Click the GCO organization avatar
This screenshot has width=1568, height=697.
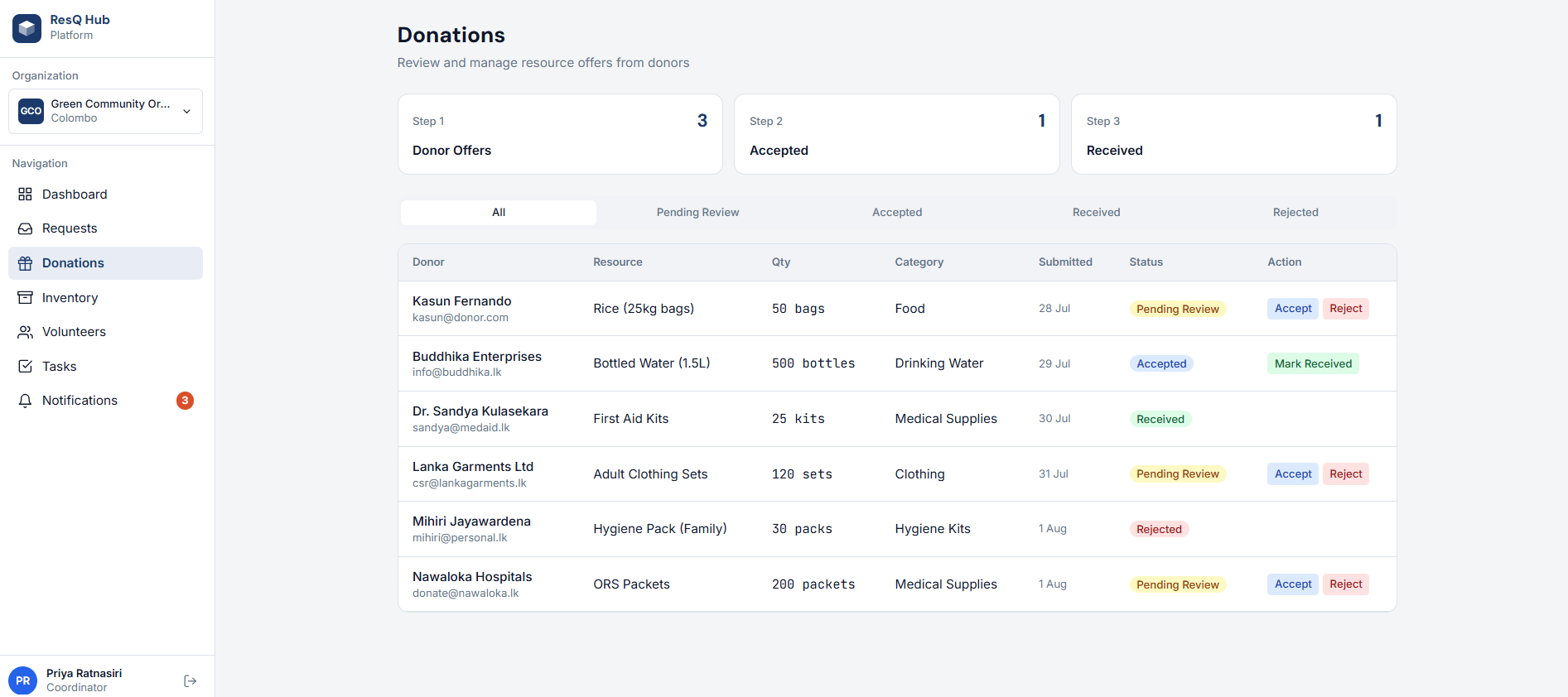(31, 111)
